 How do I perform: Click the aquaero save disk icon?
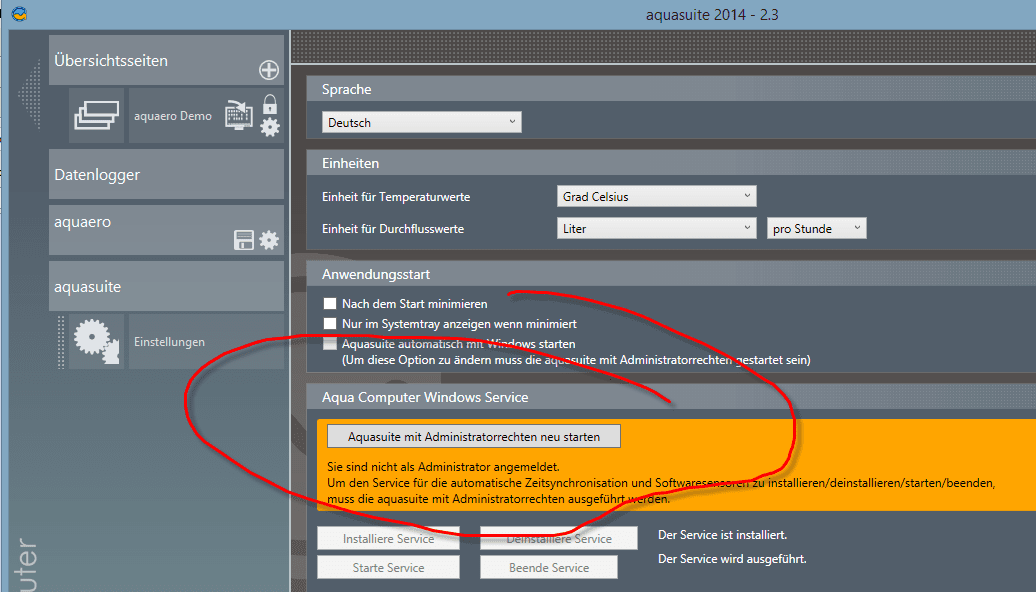click(x=244, y=240)
